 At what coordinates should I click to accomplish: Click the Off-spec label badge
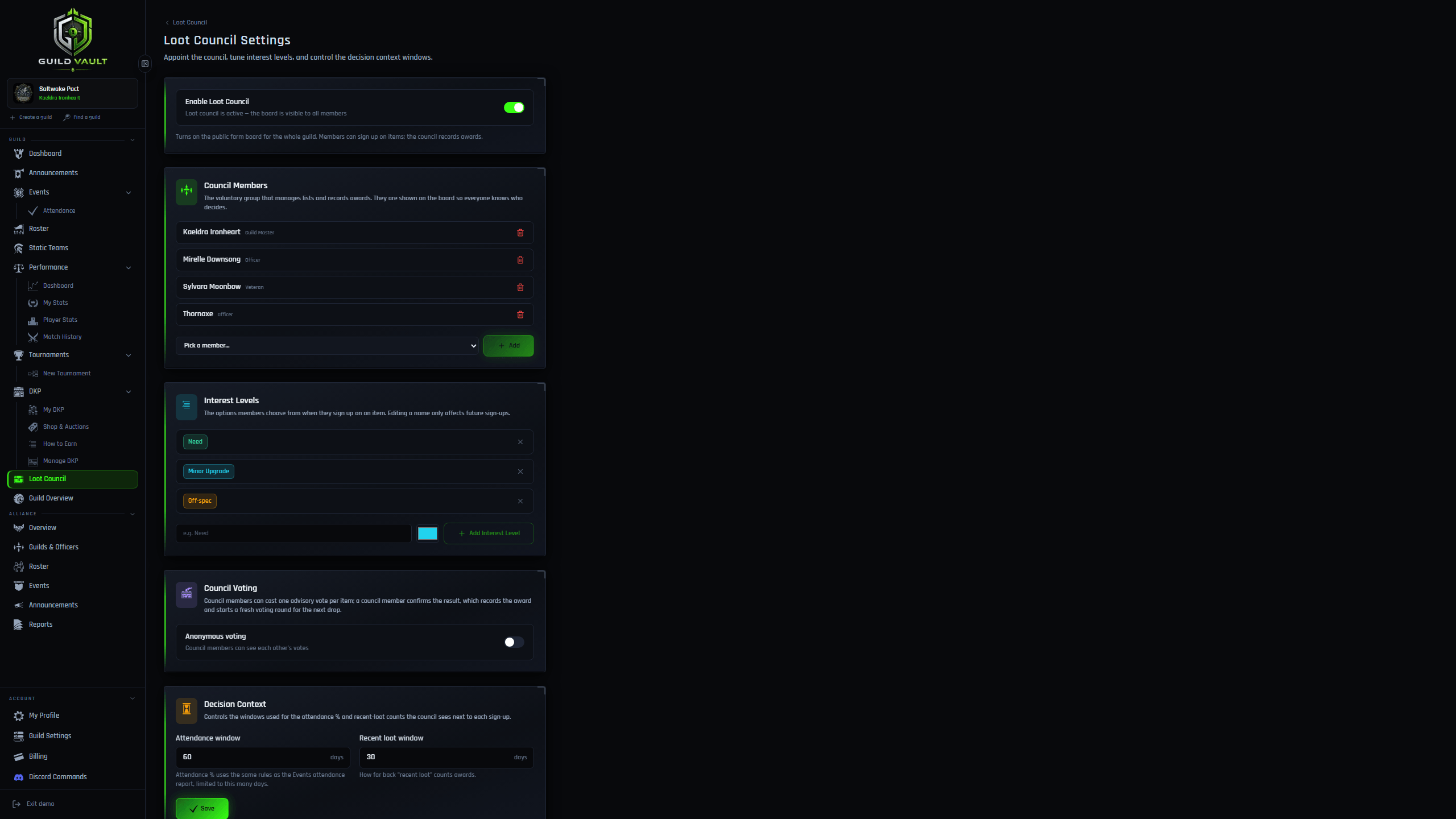point(200,501)
